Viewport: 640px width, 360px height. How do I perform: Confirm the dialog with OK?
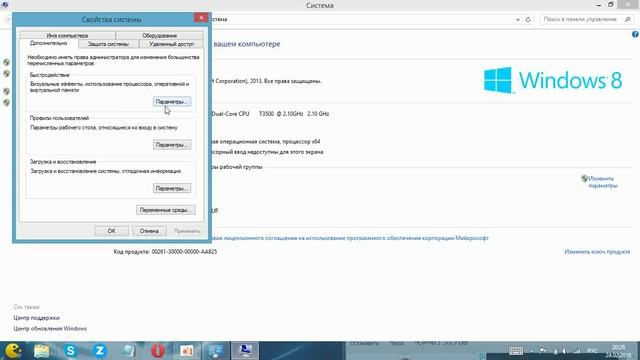(x=111, y=231)
